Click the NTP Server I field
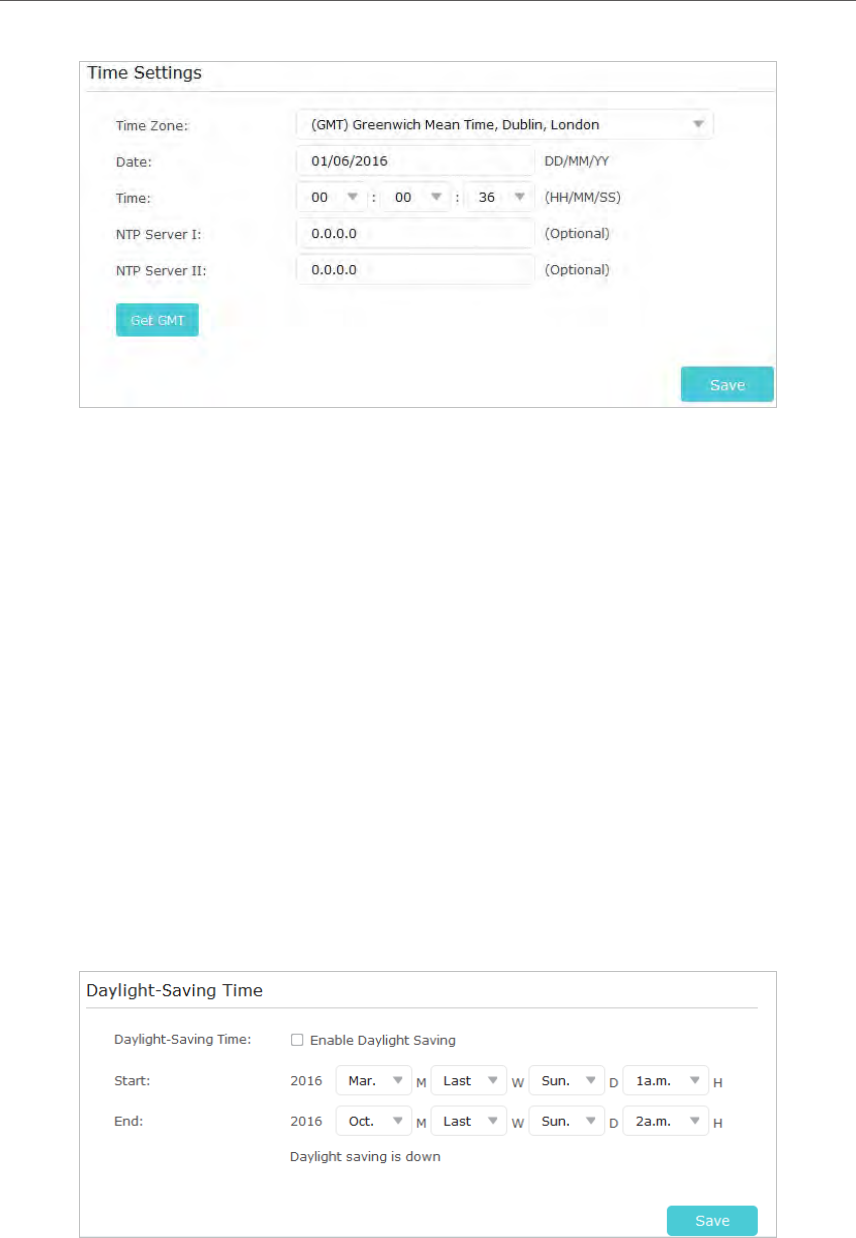The height and width of the screenshot is (1238, 856). 415,233
